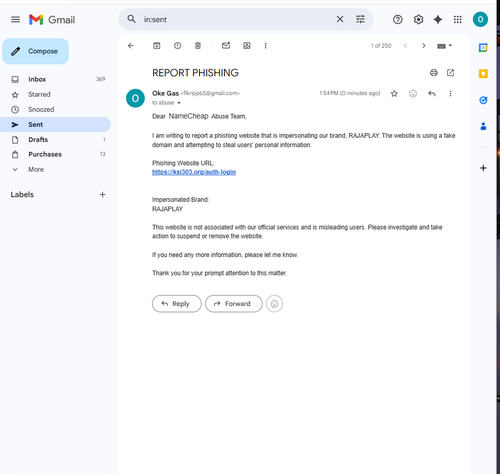Click the search magnifier icon
This screenshot has height=474, width=500.
132,19
